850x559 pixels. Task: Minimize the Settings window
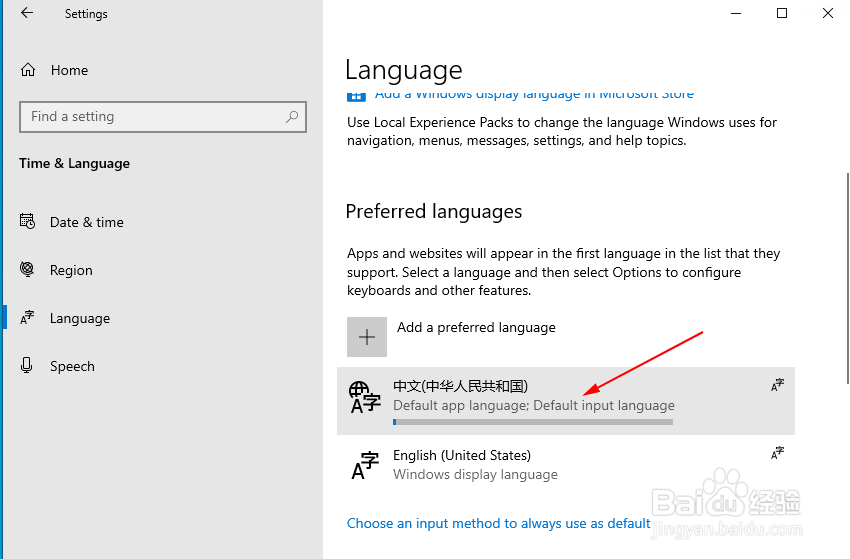click(x=736, y=13)
